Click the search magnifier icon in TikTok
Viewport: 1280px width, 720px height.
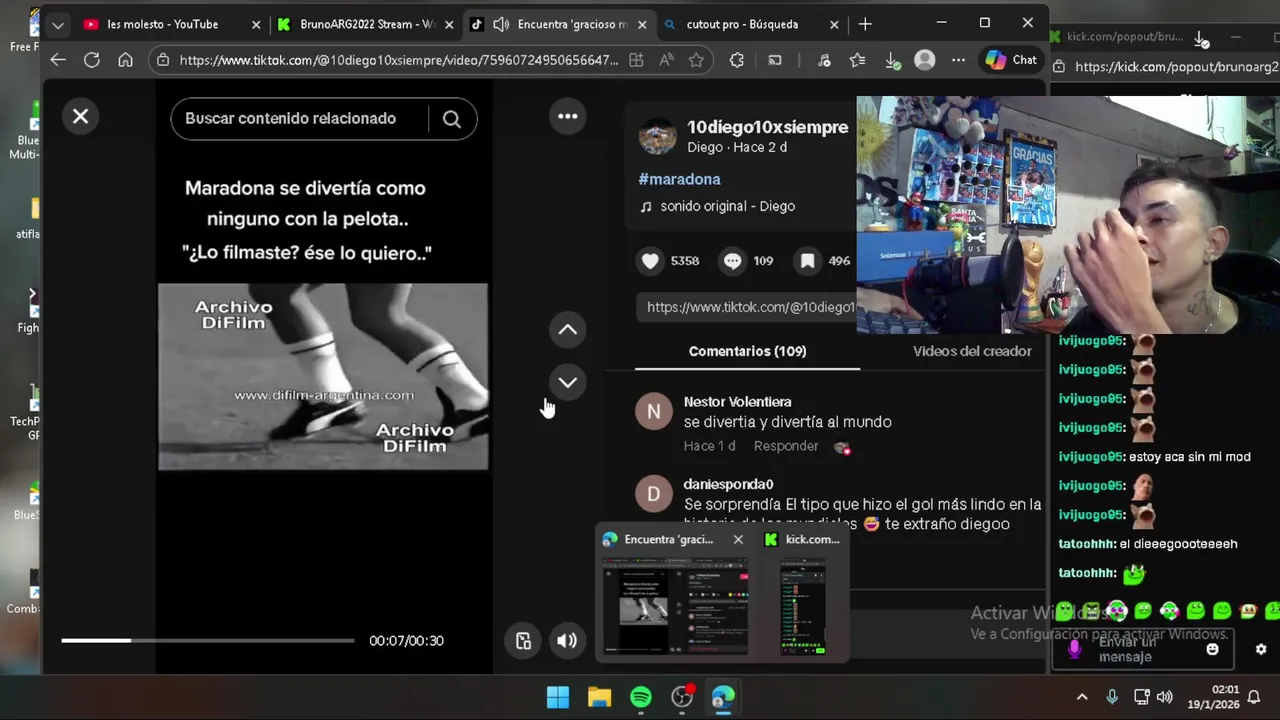(451, 119)
